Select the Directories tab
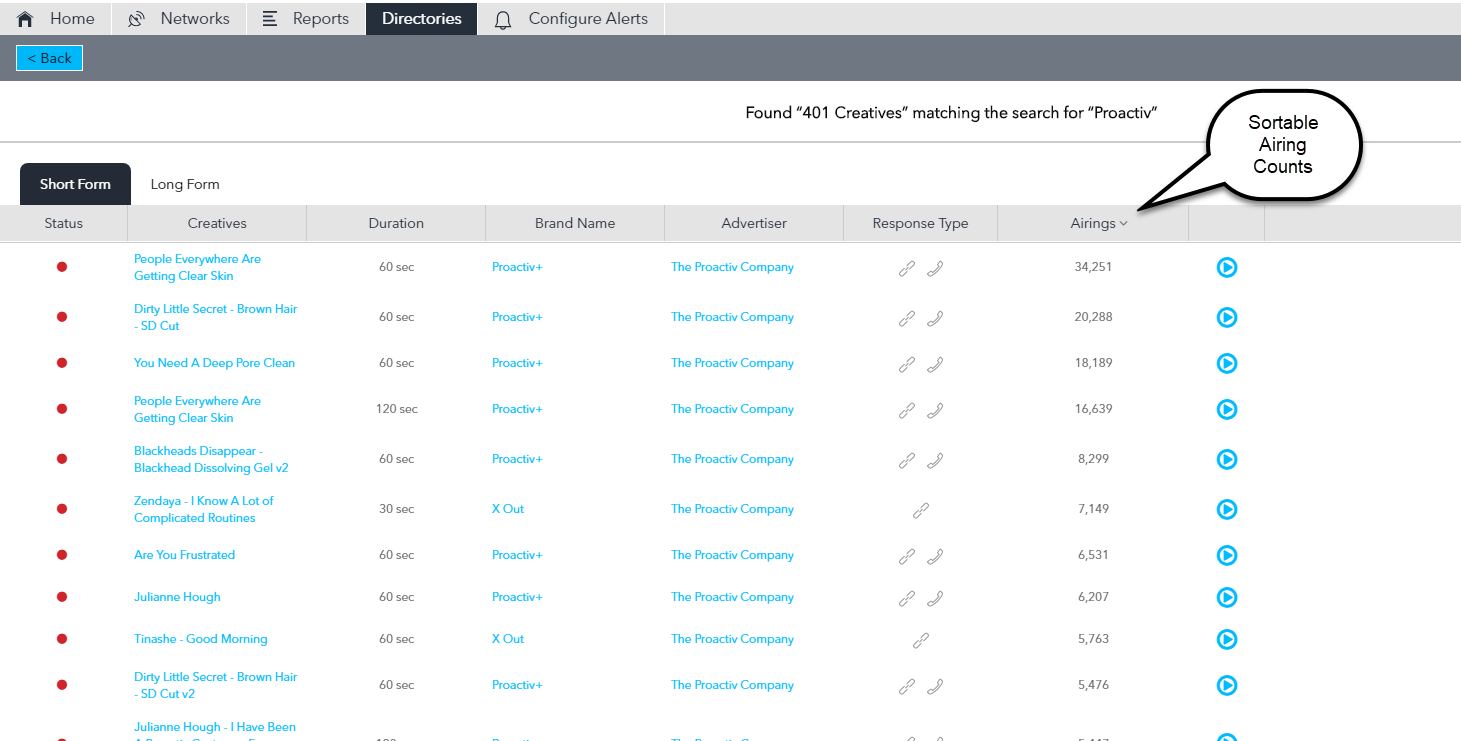 click(x=422, y=18)
